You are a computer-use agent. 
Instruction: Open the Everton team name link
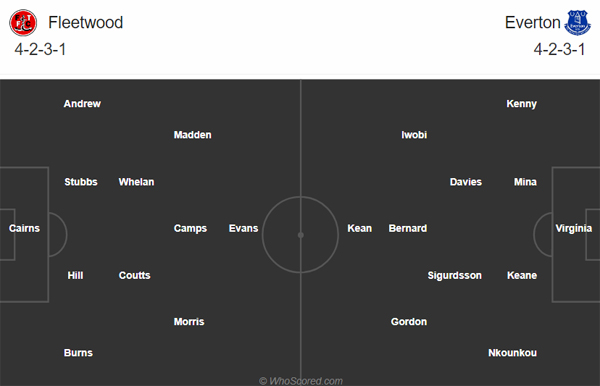point(532,22)
